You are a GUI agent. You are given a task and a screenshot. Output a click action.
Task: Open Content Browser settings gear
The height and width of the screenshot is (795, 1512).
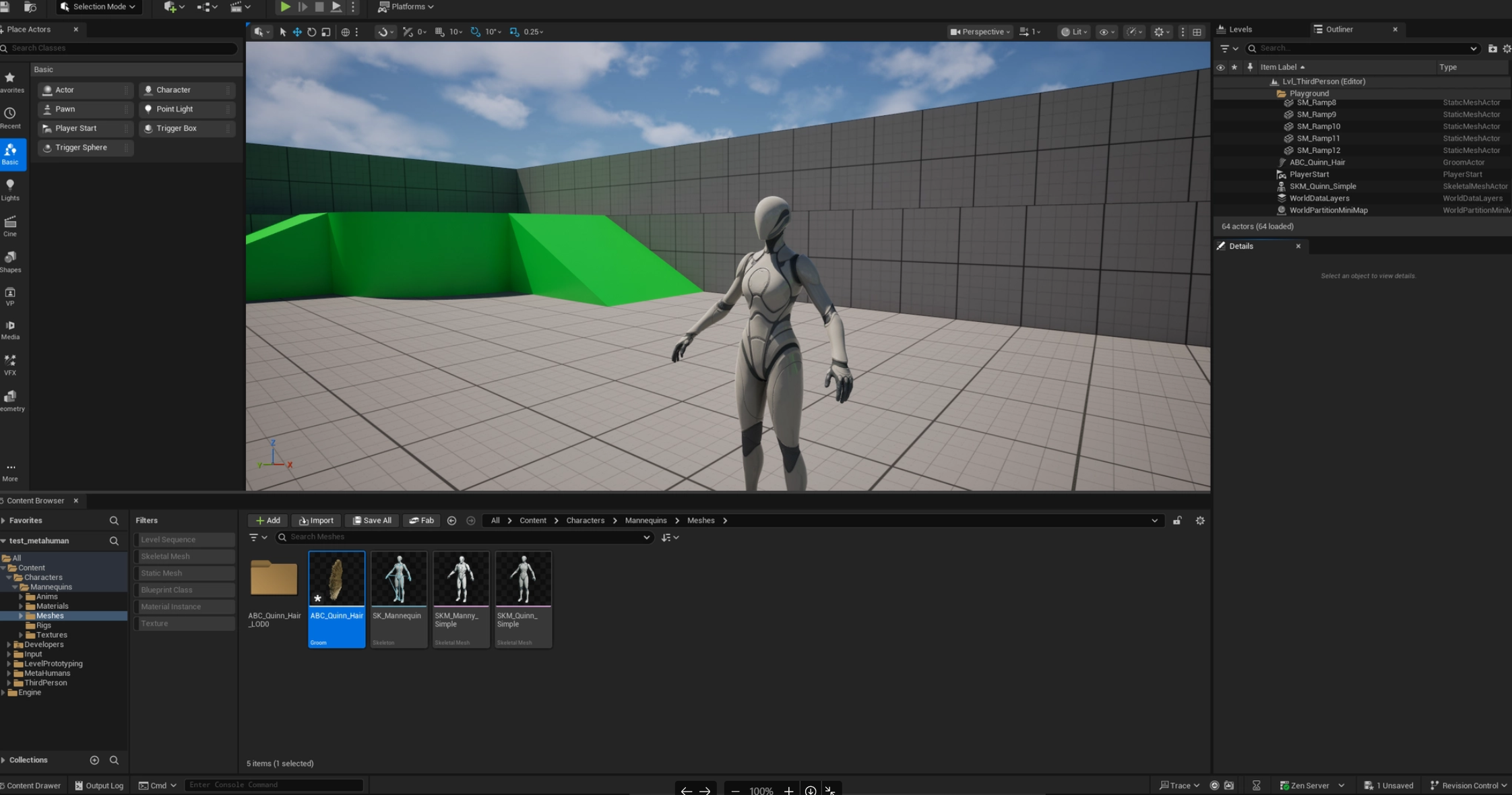click(1200, 521)
